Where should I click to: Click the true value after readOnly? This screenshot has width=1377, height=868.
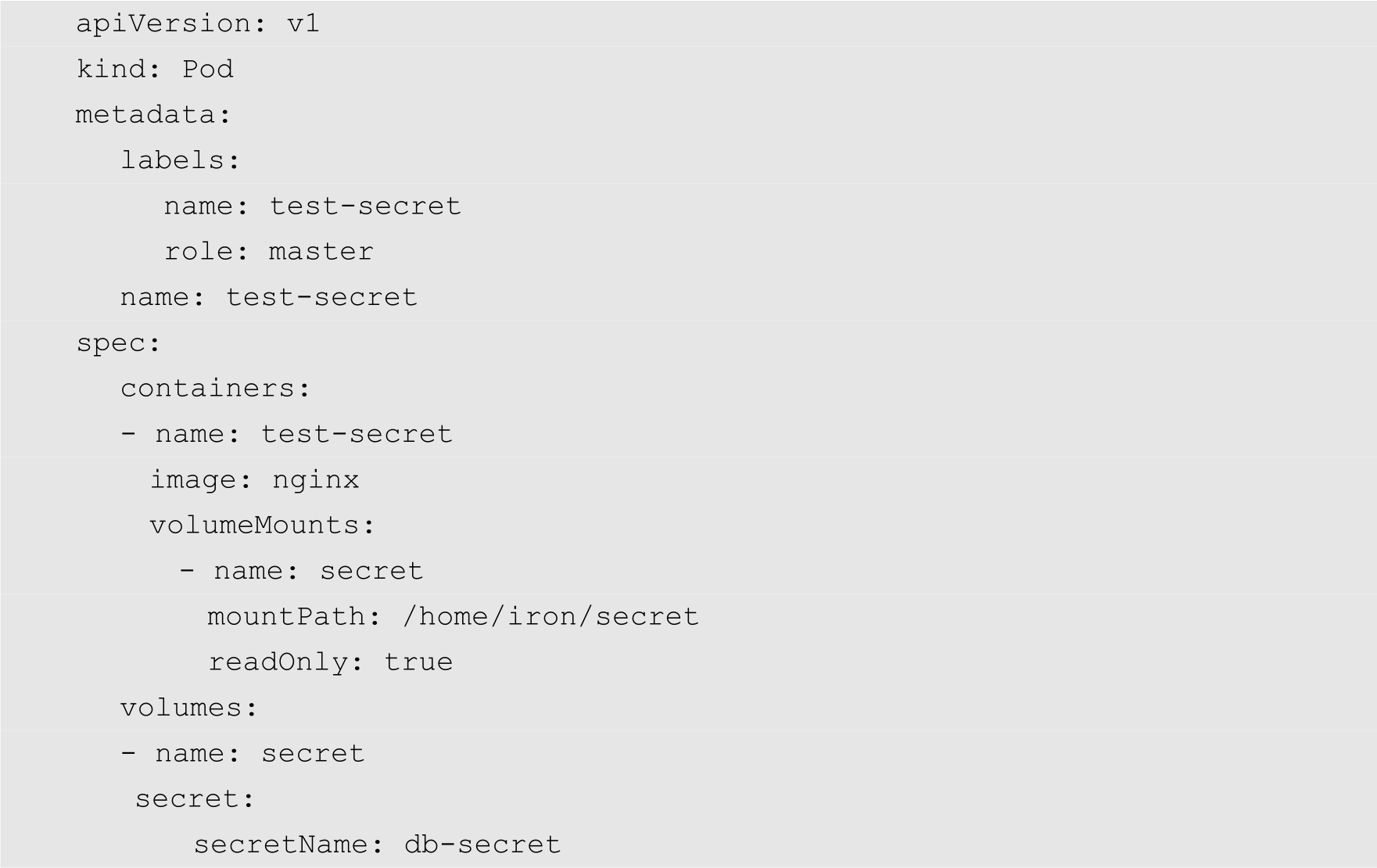click(418, 662)
